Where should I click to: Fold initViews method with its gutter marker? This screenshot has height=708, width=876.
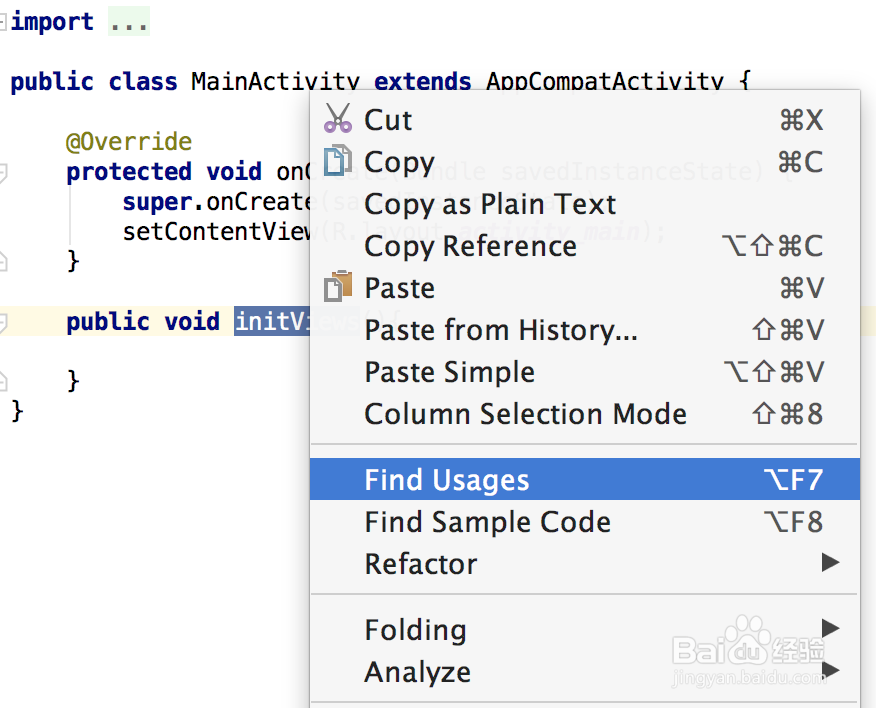(x=3, y=322)
